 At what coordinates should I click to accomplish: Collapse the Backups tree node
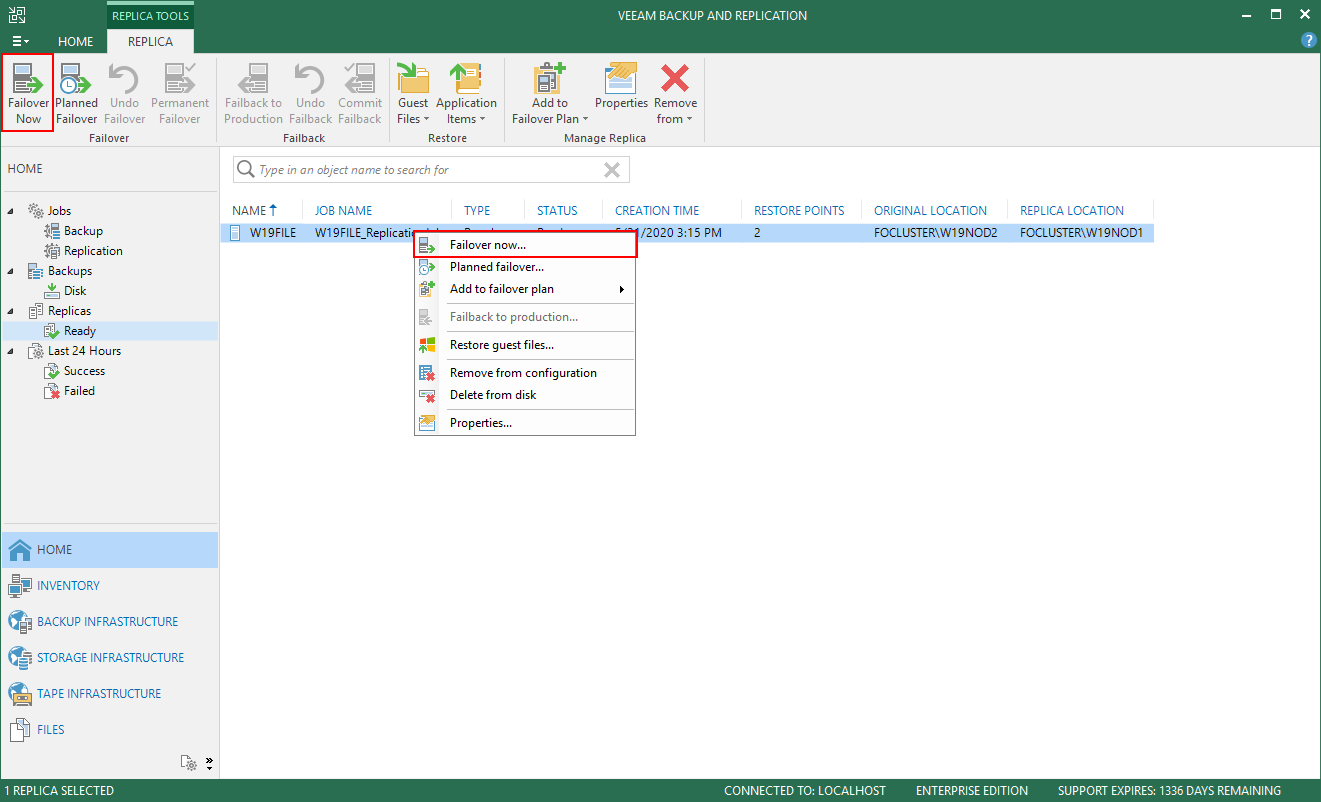coord(11,271)
